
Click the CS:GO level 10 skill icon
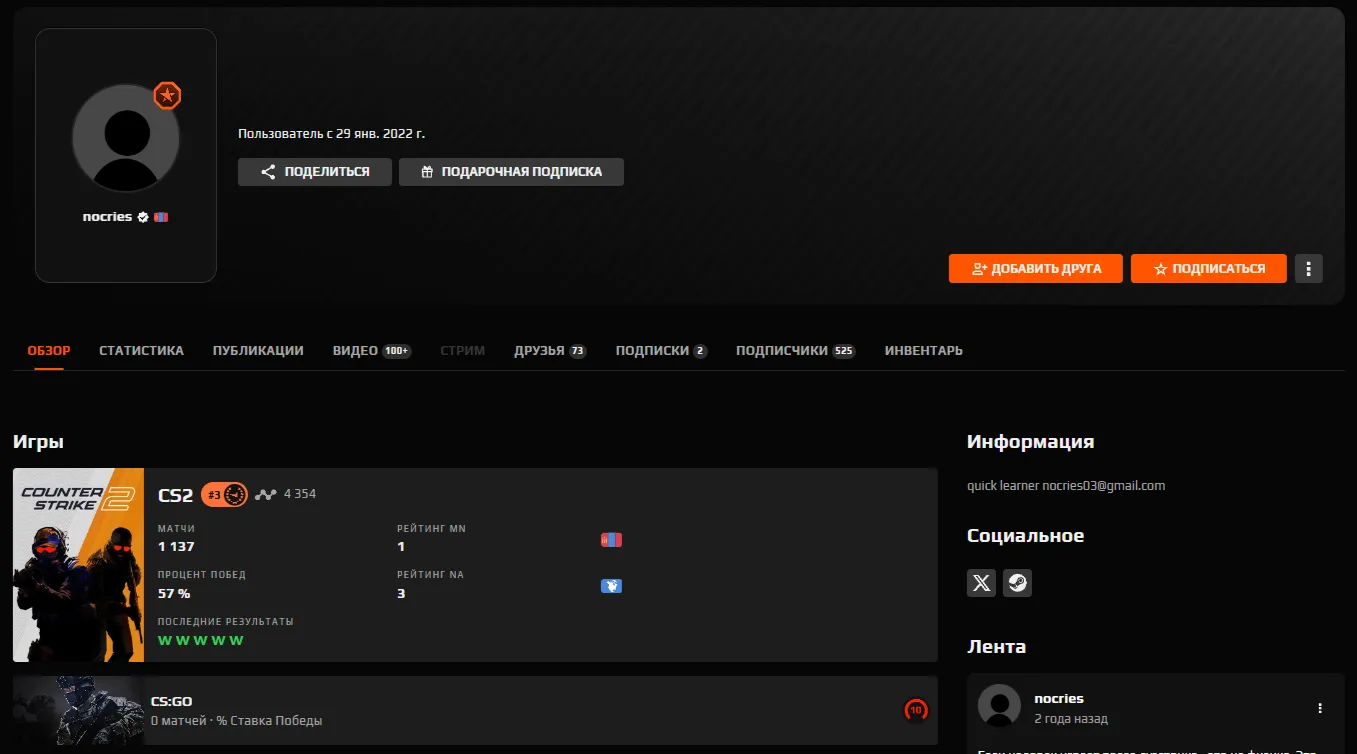pos(915,710)
